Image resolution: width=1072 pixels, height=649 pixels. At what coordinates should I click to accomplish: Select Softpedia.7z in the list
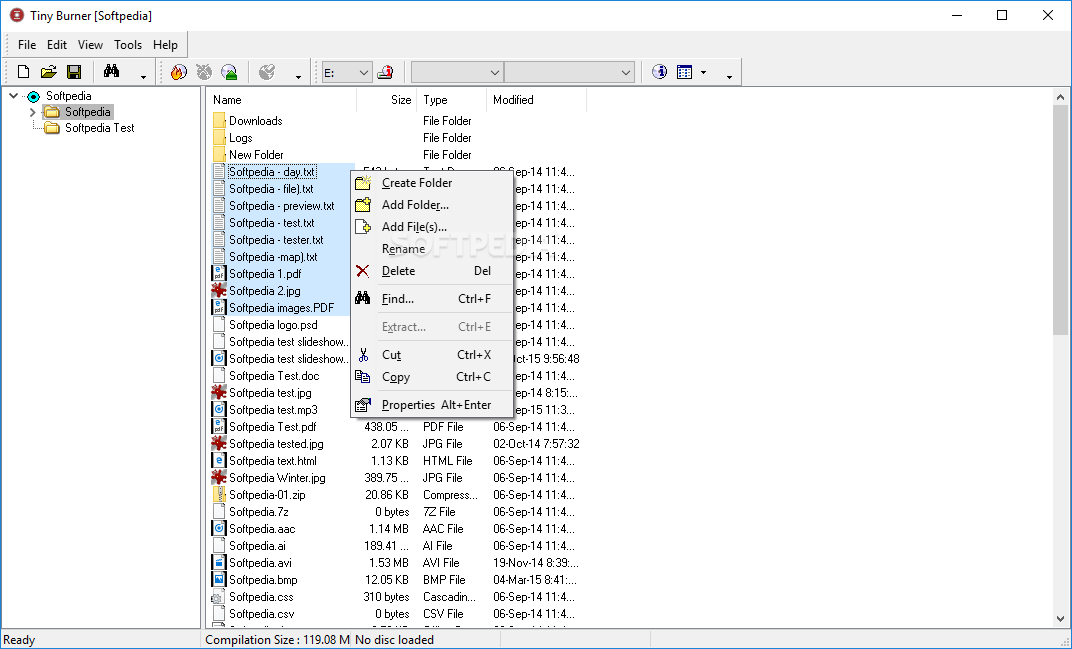point(258,512)
